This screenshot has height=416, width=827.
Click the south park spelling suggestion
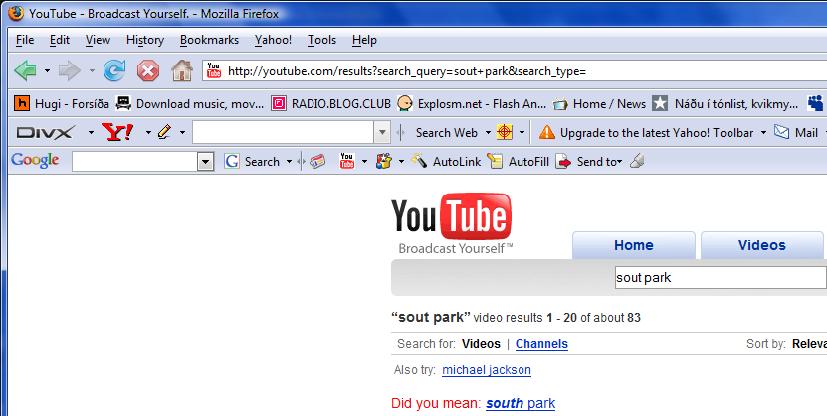click(521, 404)
